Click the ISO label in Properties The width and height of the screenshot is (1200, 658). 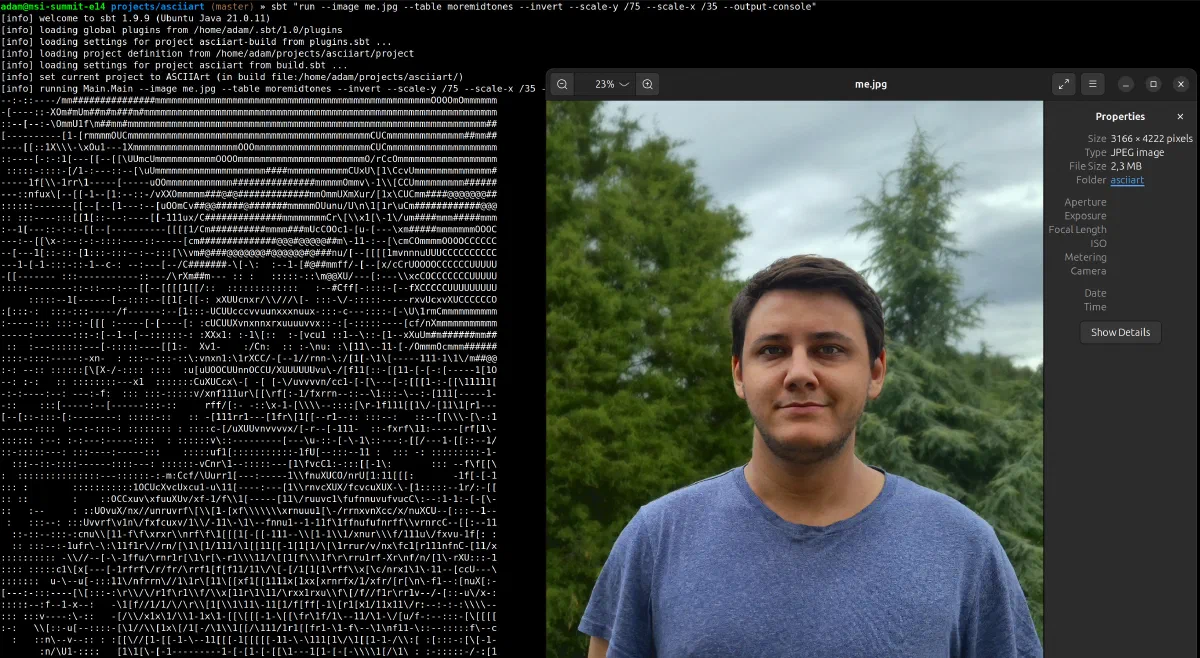1098,243
